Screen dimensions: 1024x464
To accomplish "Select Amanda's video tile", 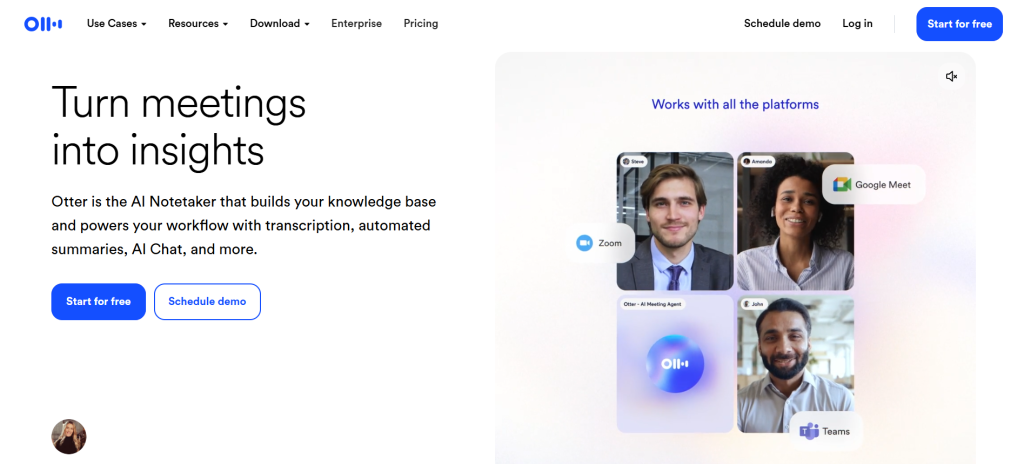I will [x=795, y=222].
